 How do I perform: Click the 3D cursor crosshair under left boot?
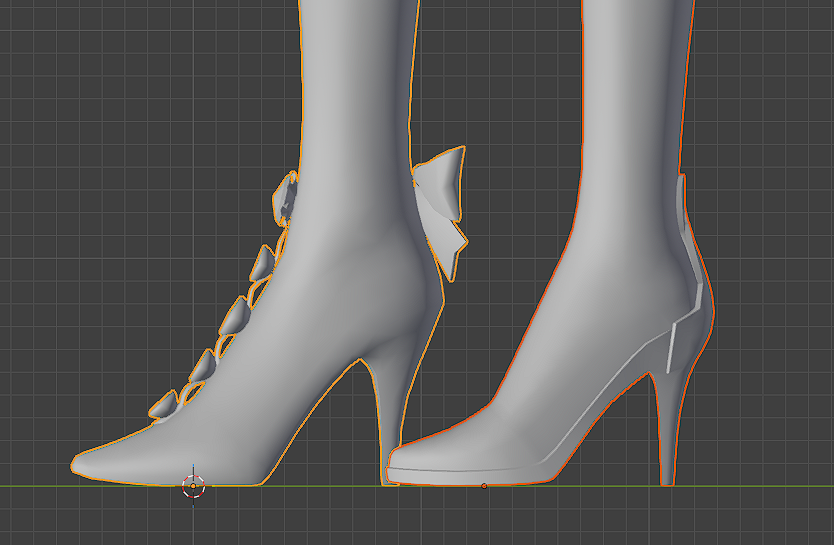tap(194, 486)
